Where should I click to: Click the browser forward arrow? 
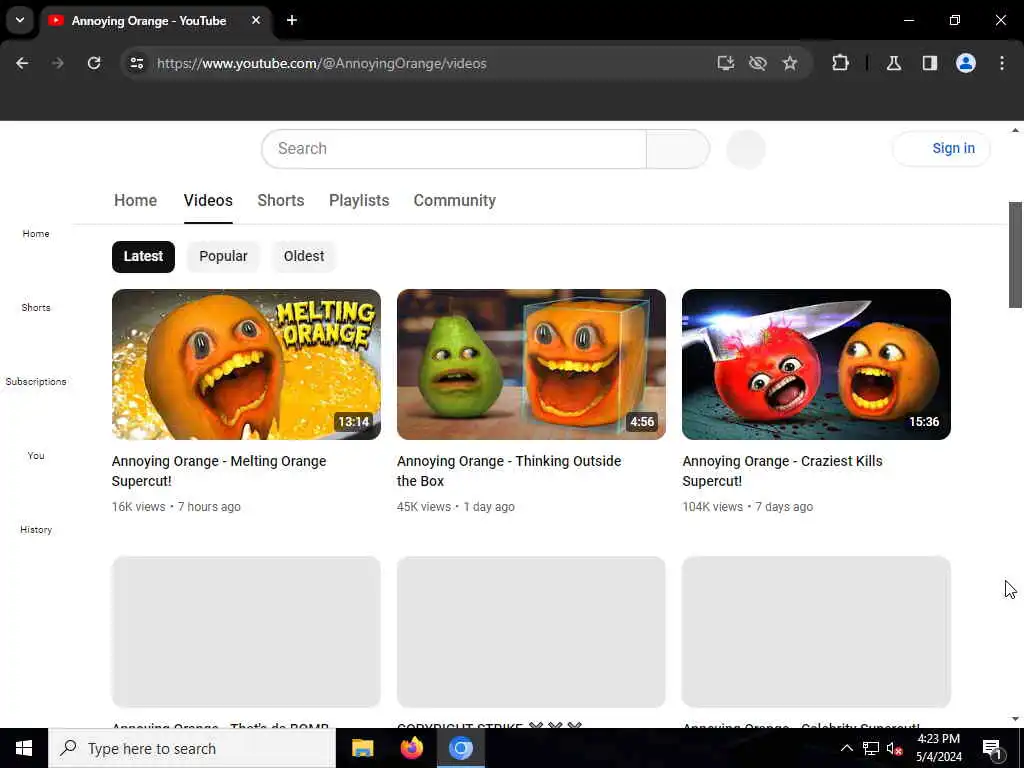click(x=58, y=63)
